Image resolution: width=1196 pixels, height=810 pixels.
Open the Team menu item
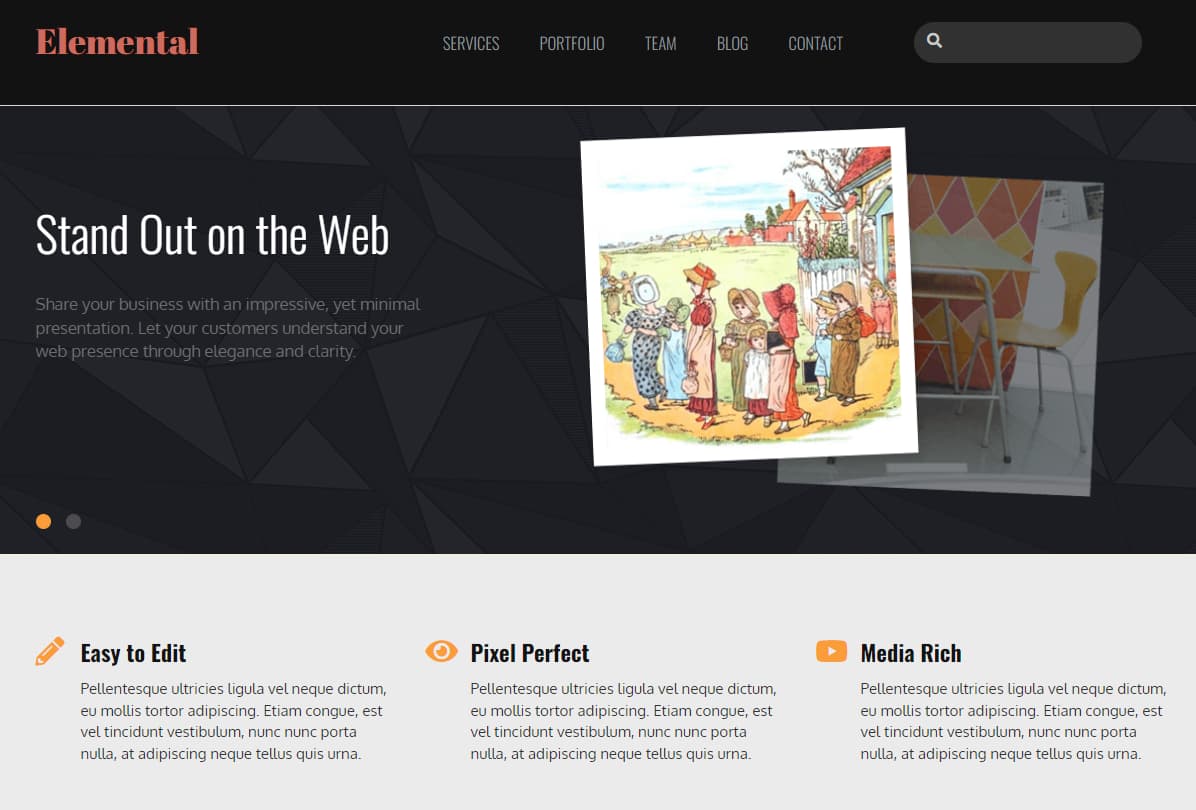point(661,43)
